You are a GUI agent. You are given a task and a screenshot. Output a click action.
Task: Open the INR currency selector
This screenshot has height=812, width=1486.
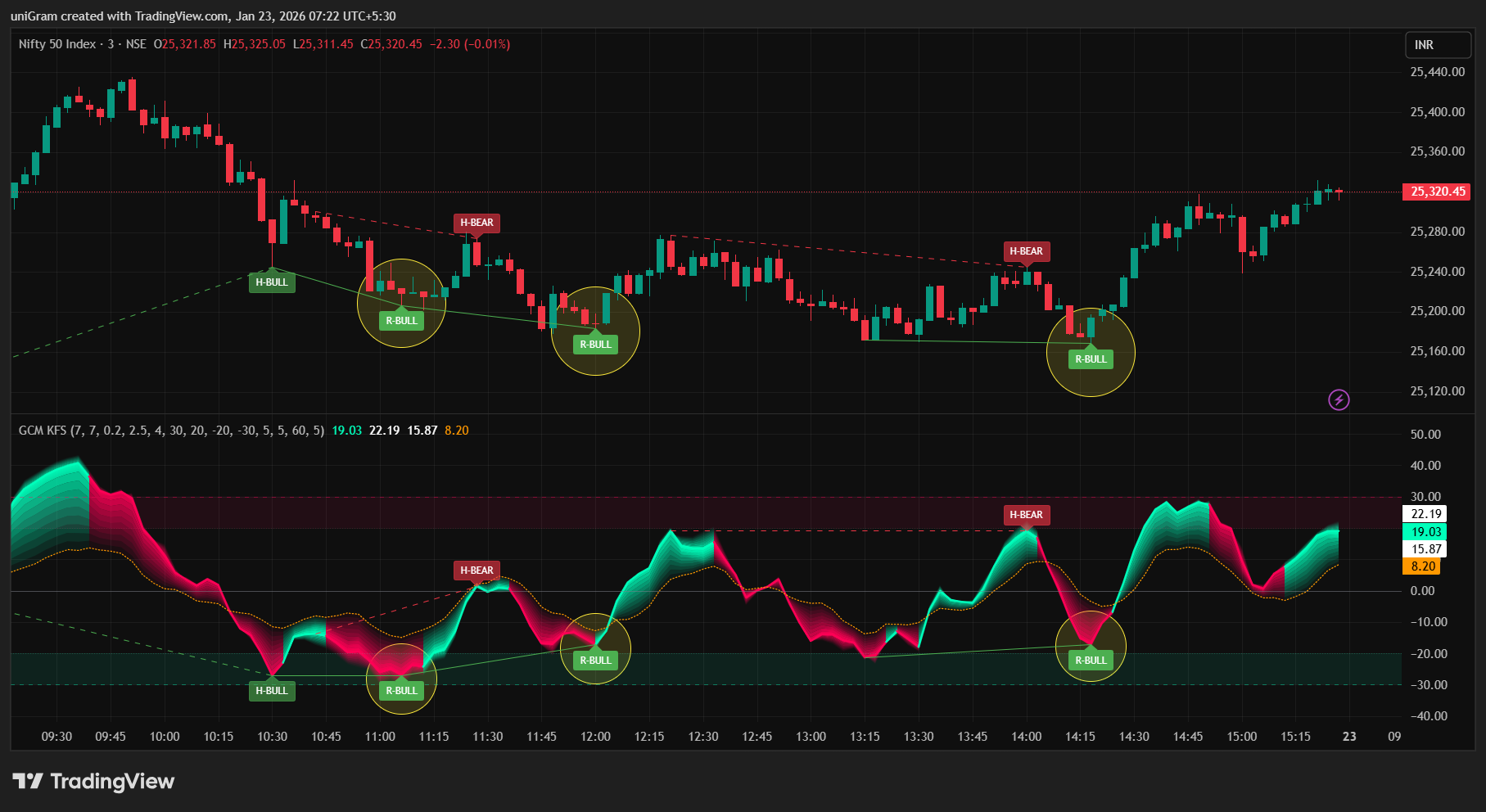tap(1438, 45)
